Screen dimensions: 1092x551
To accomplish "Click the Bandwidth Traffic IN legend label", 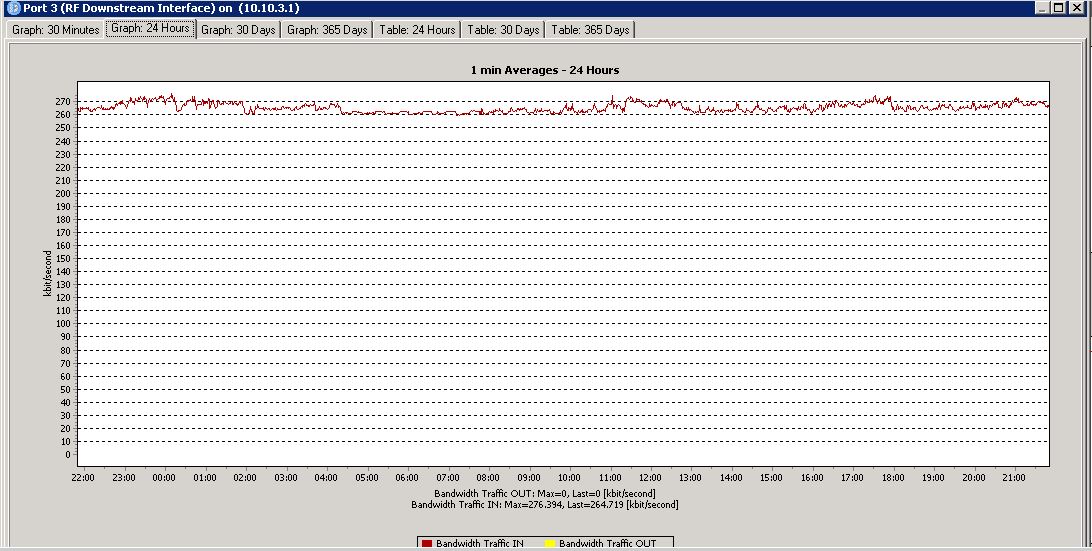I will point(480,544).
